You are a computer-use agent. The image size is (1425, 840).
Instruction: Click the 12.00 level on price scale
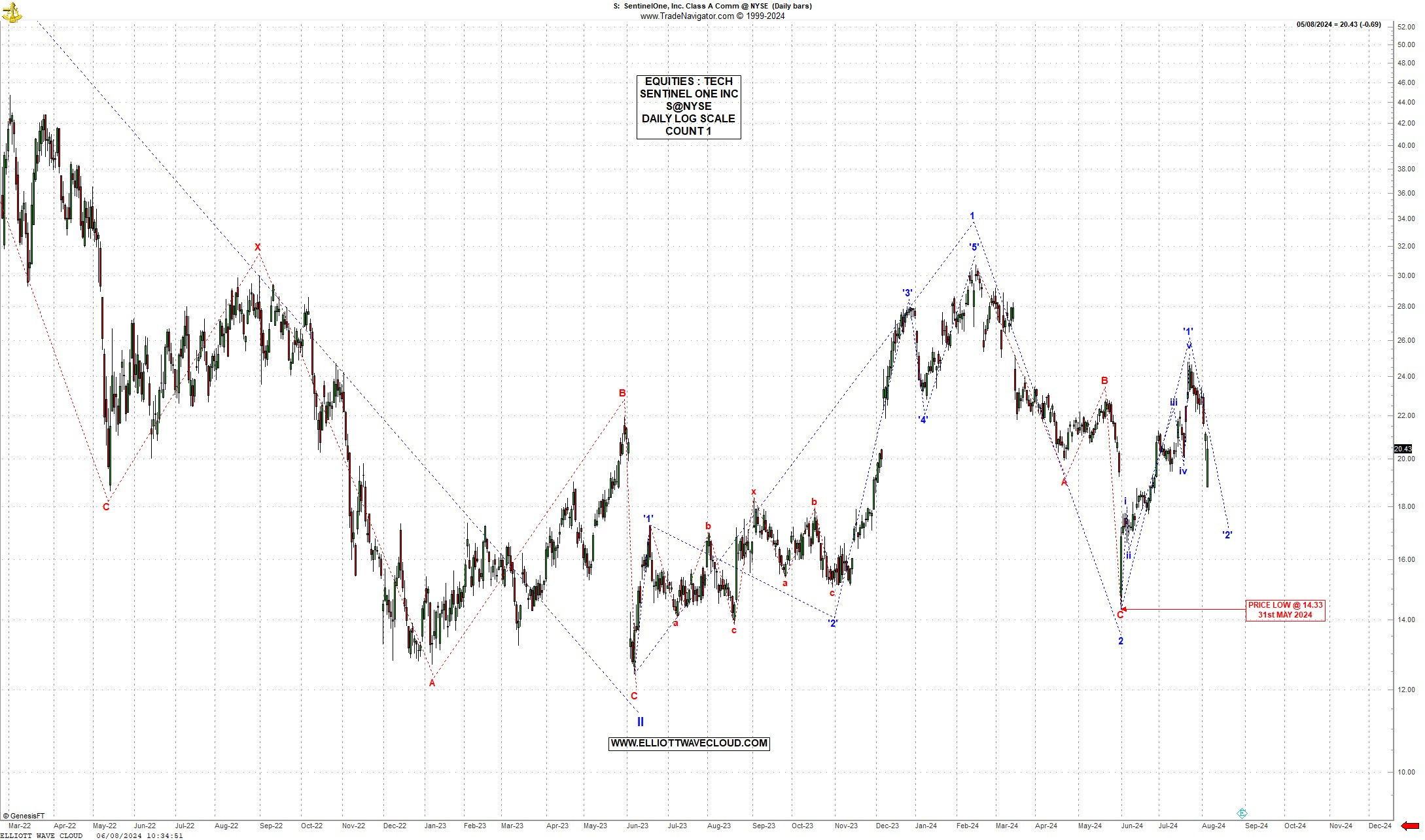click(x=1405, y=690)
